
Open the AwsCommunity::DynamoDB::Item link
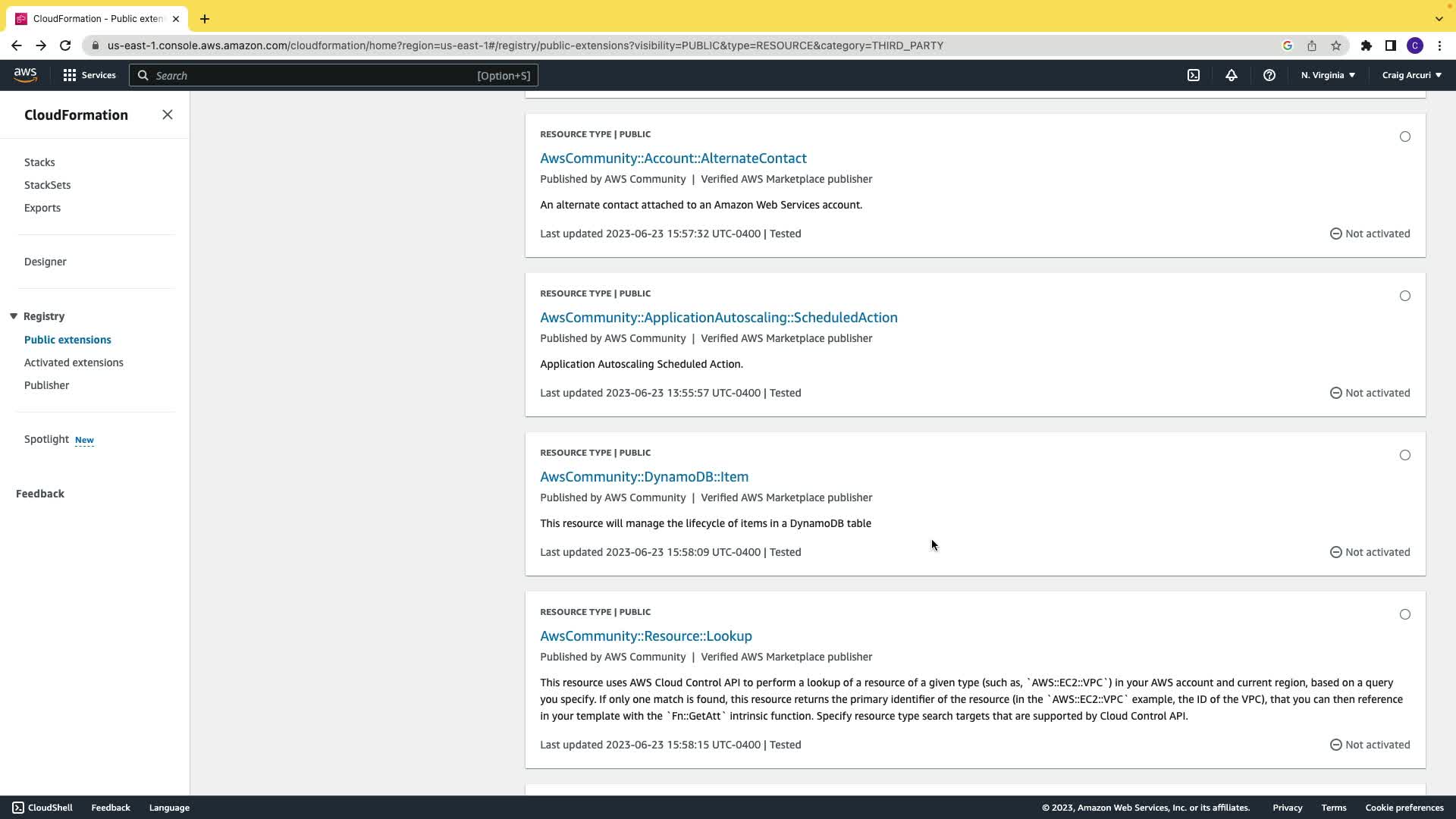click(644, 477)
